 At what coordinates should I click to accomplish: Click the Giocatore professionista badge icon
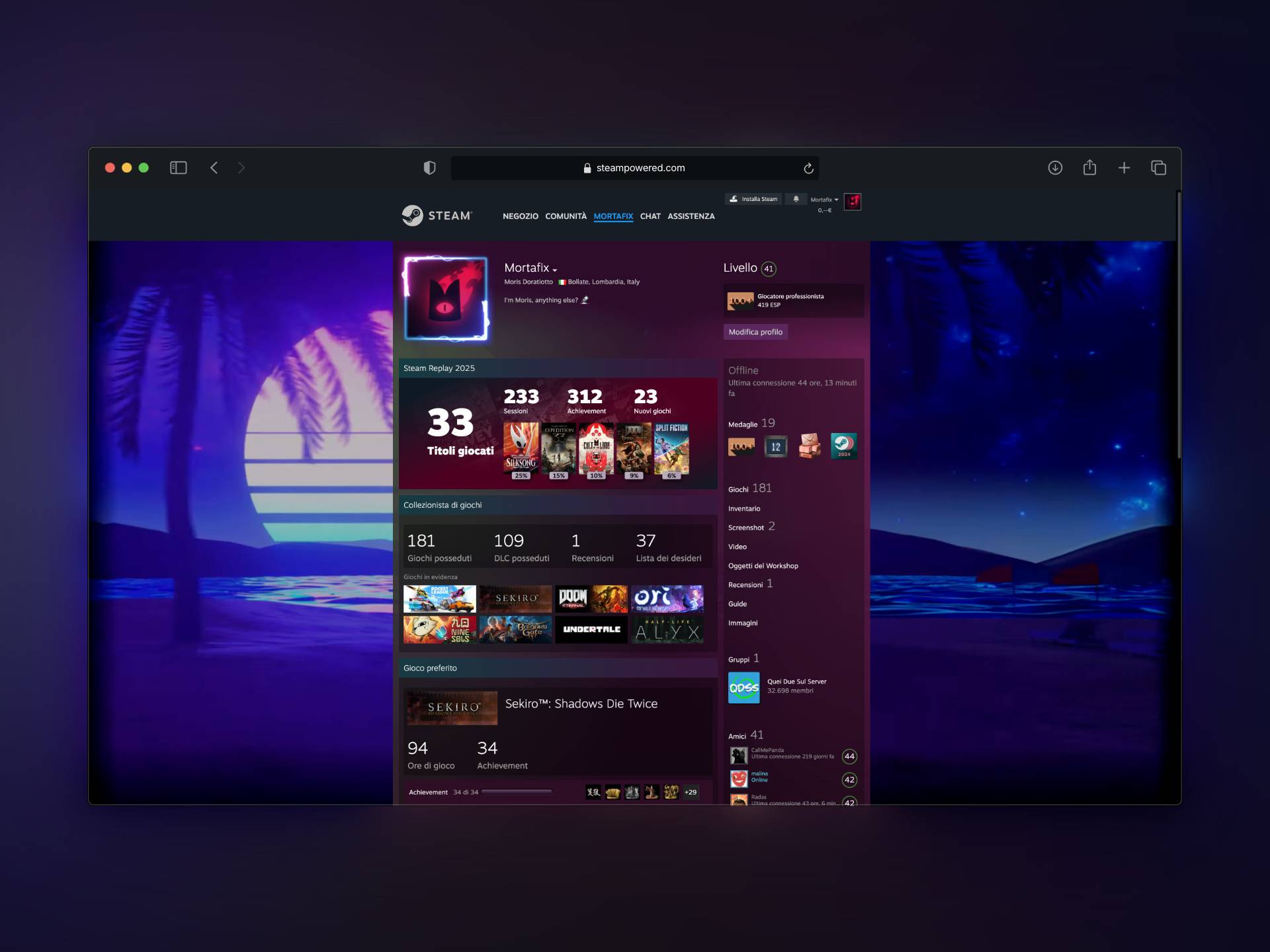741,301
